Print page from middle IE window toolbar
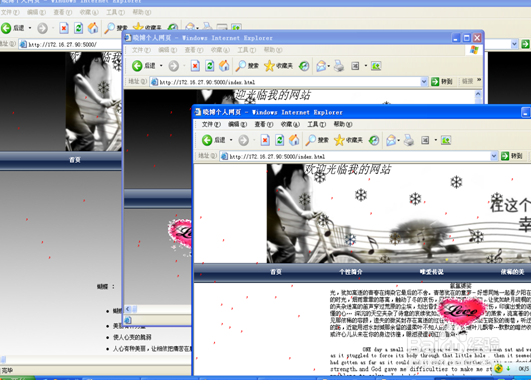The height and width of the screenshot is (380, 531). (x=339, y=65)
